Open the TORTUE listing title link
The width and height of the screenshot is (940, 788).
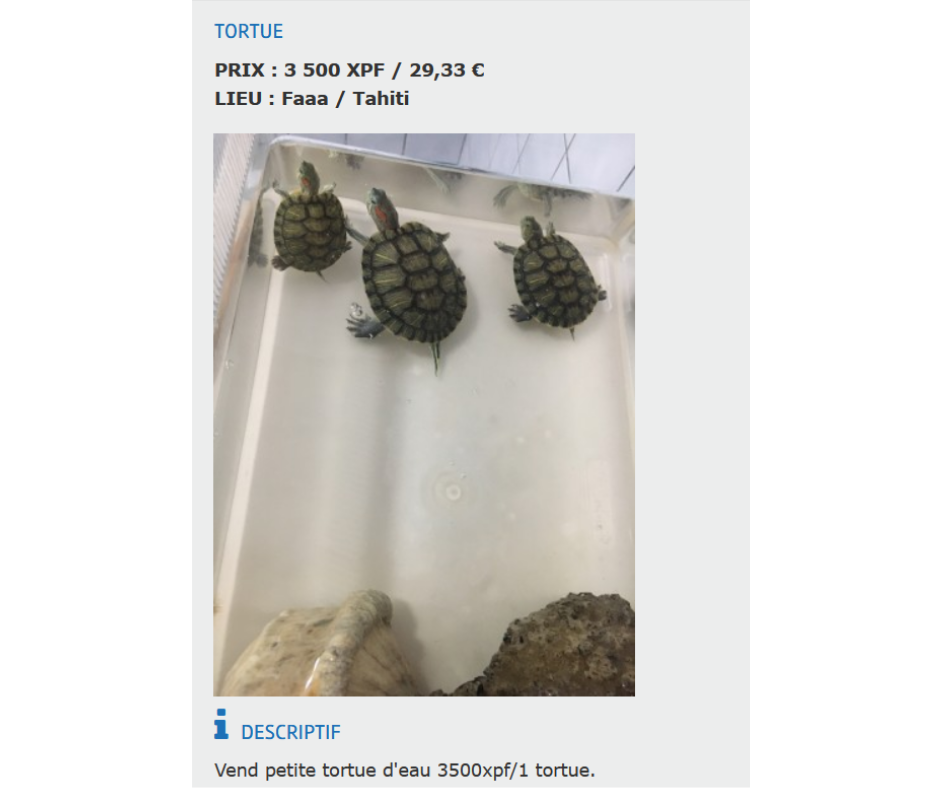(248, 31)
